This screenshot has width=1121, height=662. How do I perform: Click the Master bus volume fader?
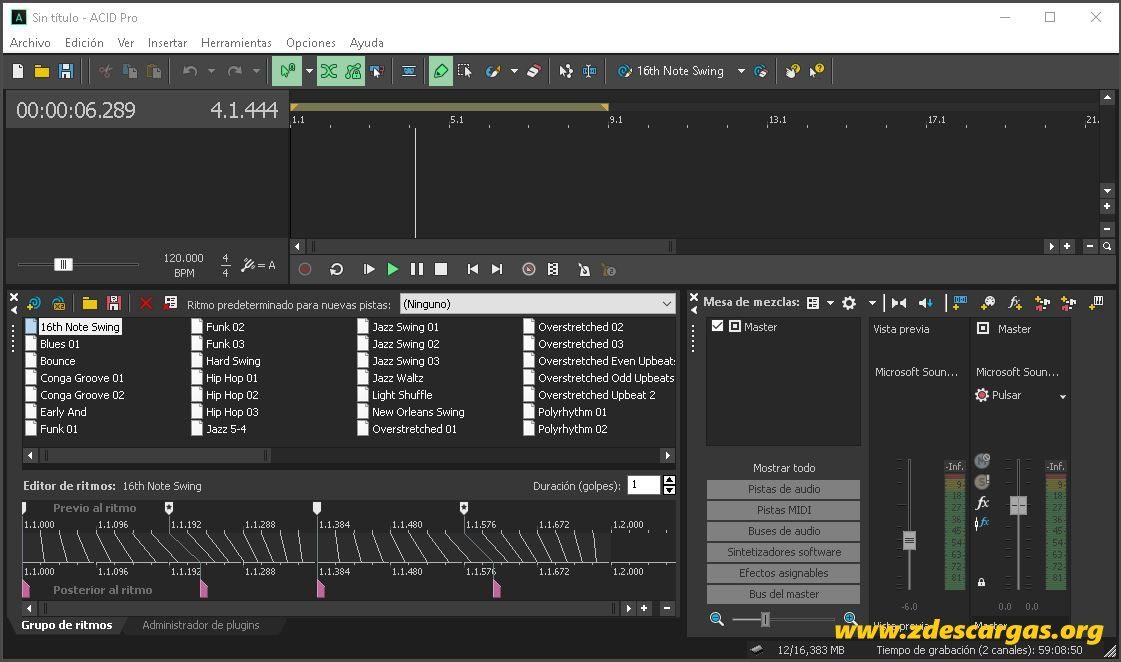click(1018, 505)
